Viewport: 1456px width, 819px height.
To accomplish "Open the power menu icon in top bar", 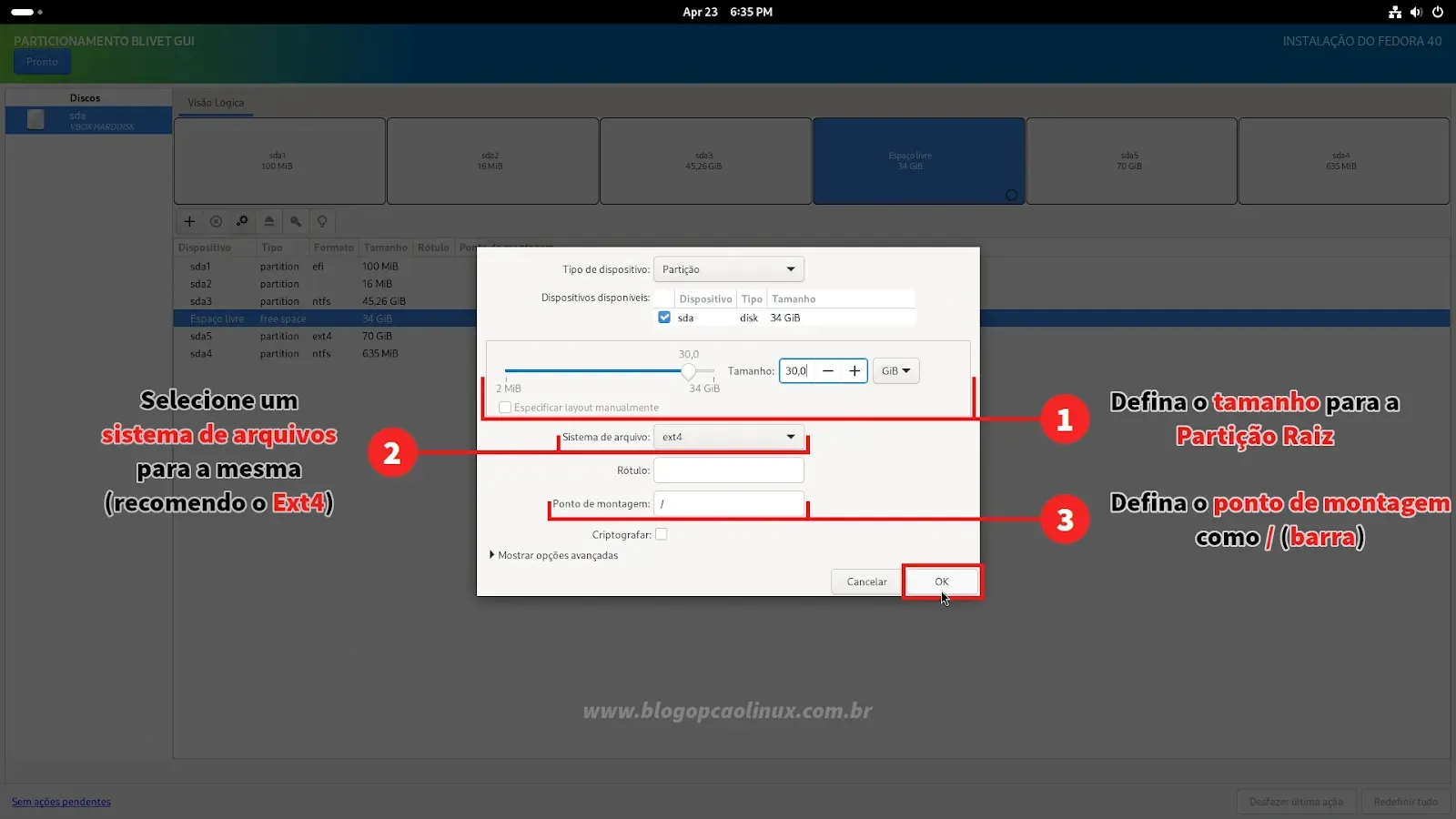I will pyautogui.click(x=1438, y=12).
